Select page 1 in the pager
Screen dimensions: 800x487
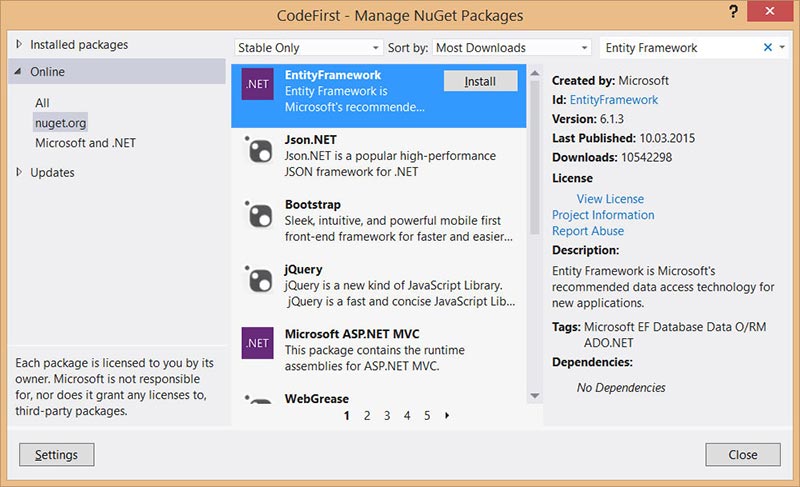346,416
